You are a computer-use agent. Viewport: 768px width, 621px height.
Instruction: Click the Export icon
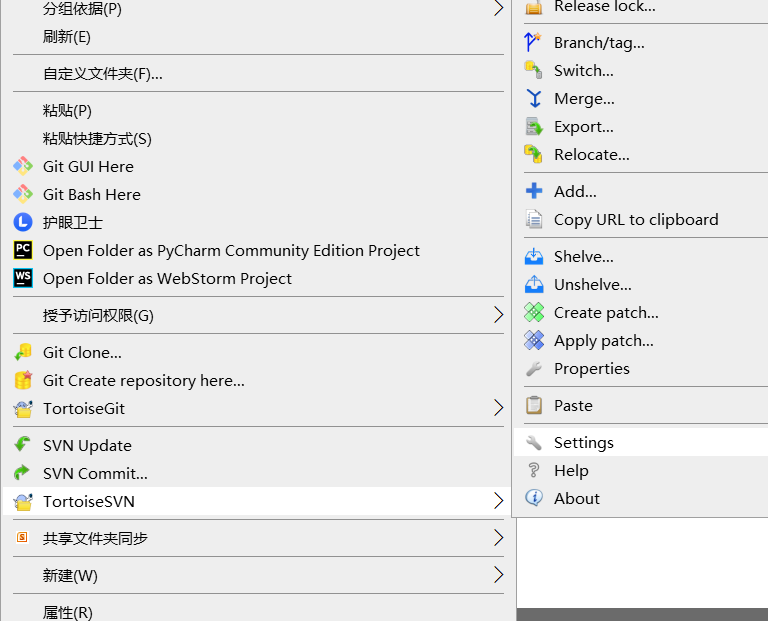pos(534,126)
